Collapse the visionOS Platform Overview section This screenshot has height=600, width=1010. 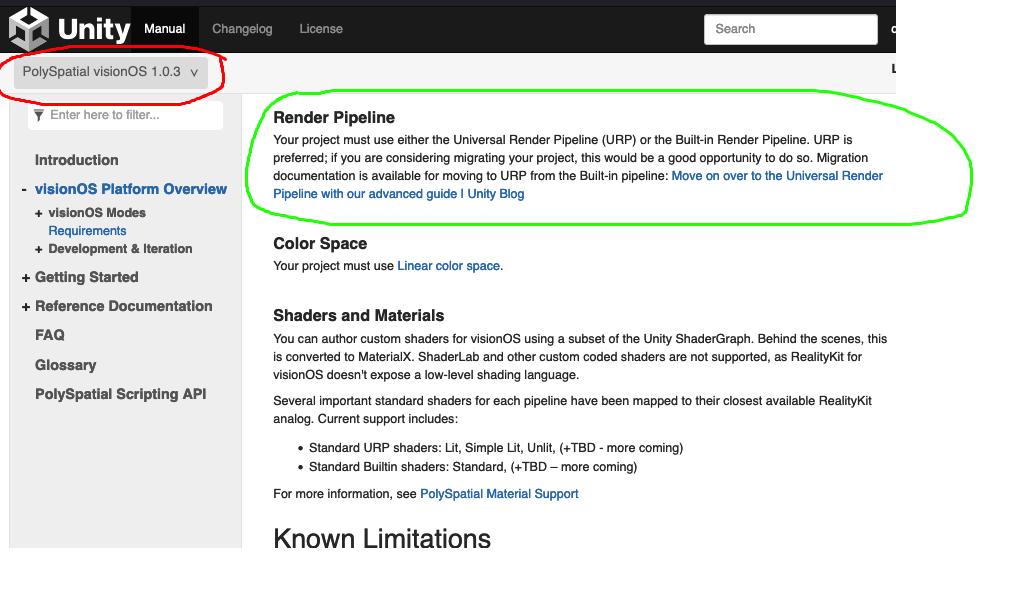[x=24, y=189]
